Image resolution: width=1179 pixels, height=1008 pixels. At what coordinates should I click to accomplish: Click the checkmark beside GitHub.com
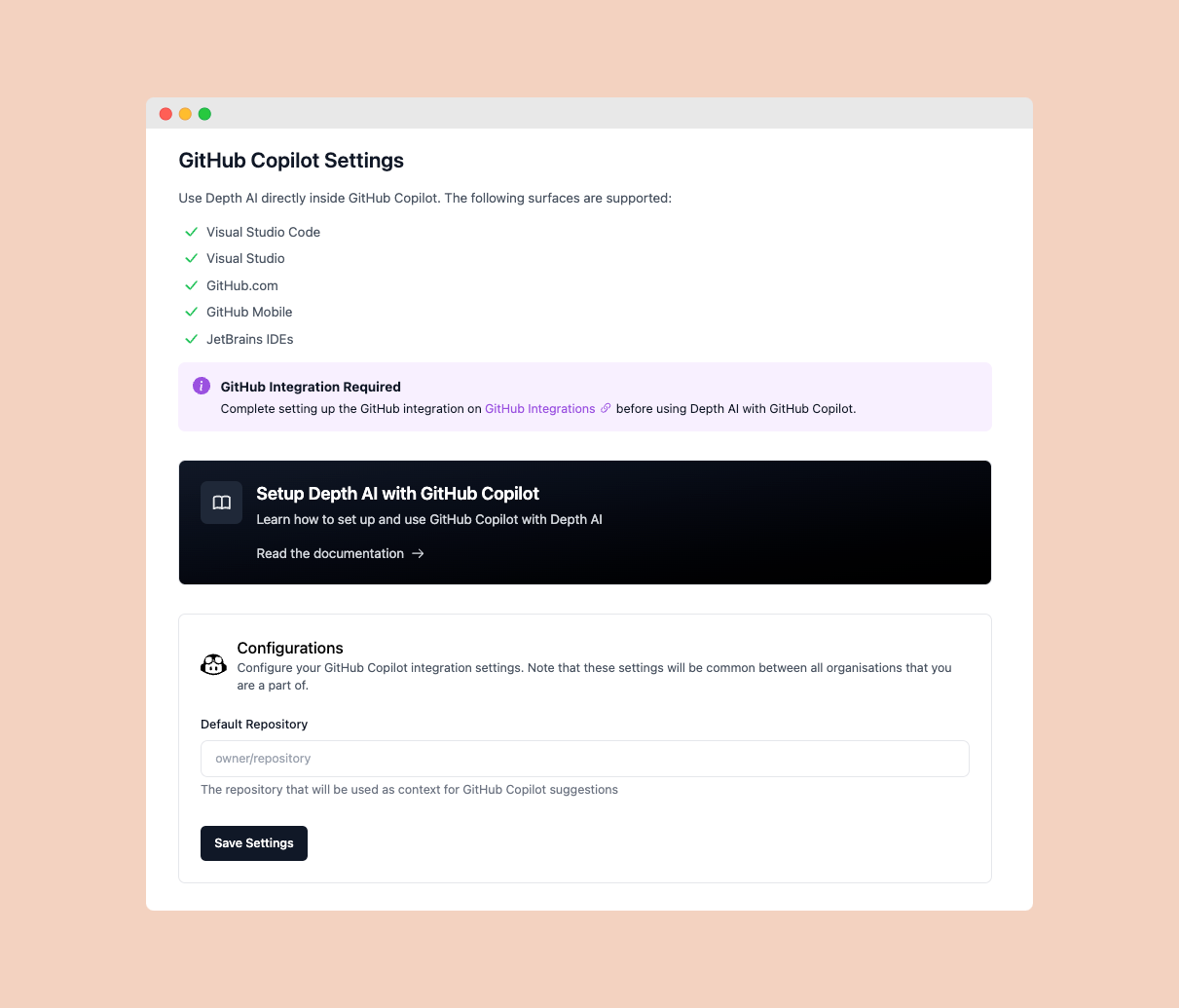point(192,285)
